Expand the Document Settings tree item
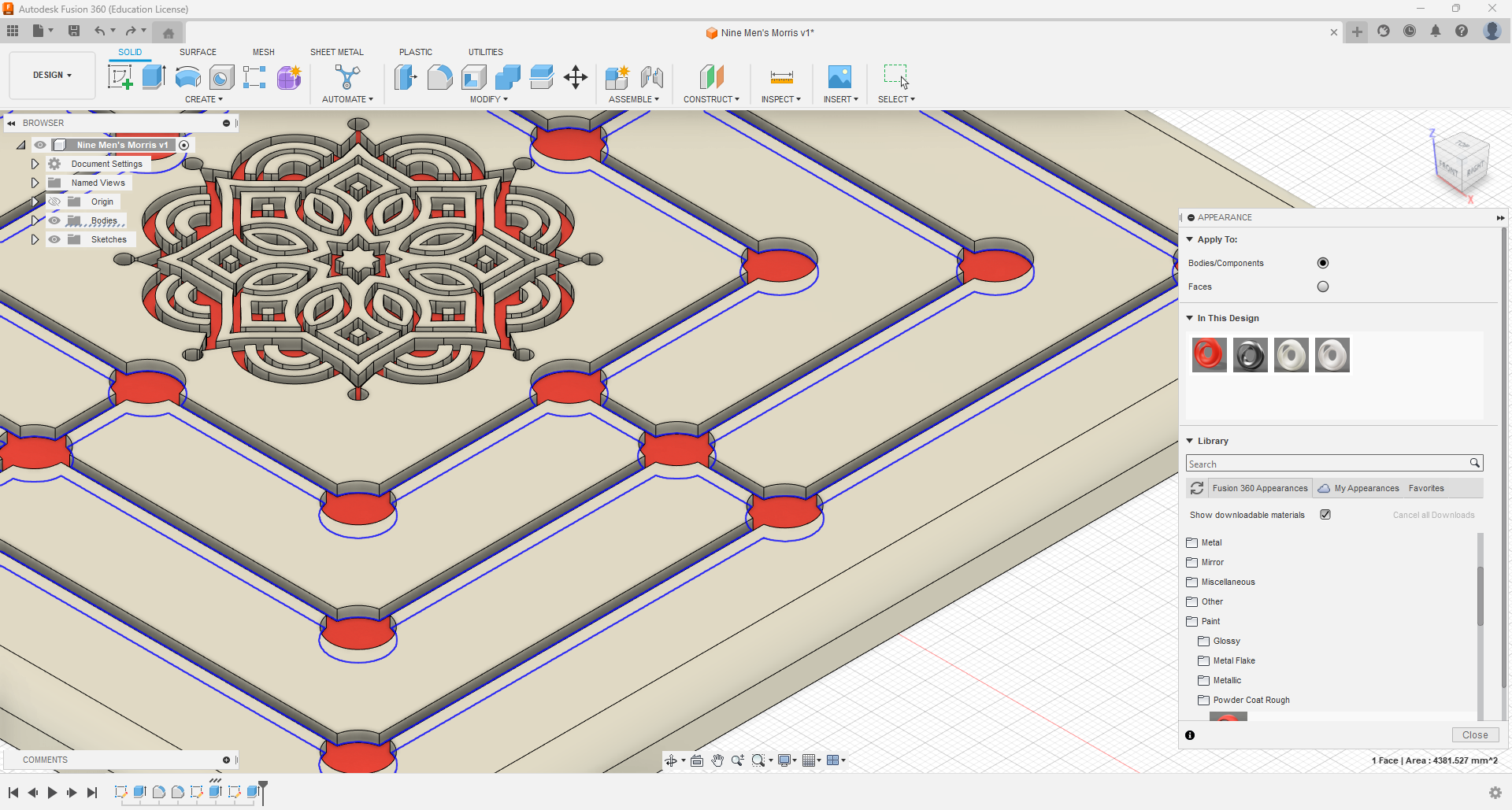Screen dimensions: 1512x810 [35, 163]
